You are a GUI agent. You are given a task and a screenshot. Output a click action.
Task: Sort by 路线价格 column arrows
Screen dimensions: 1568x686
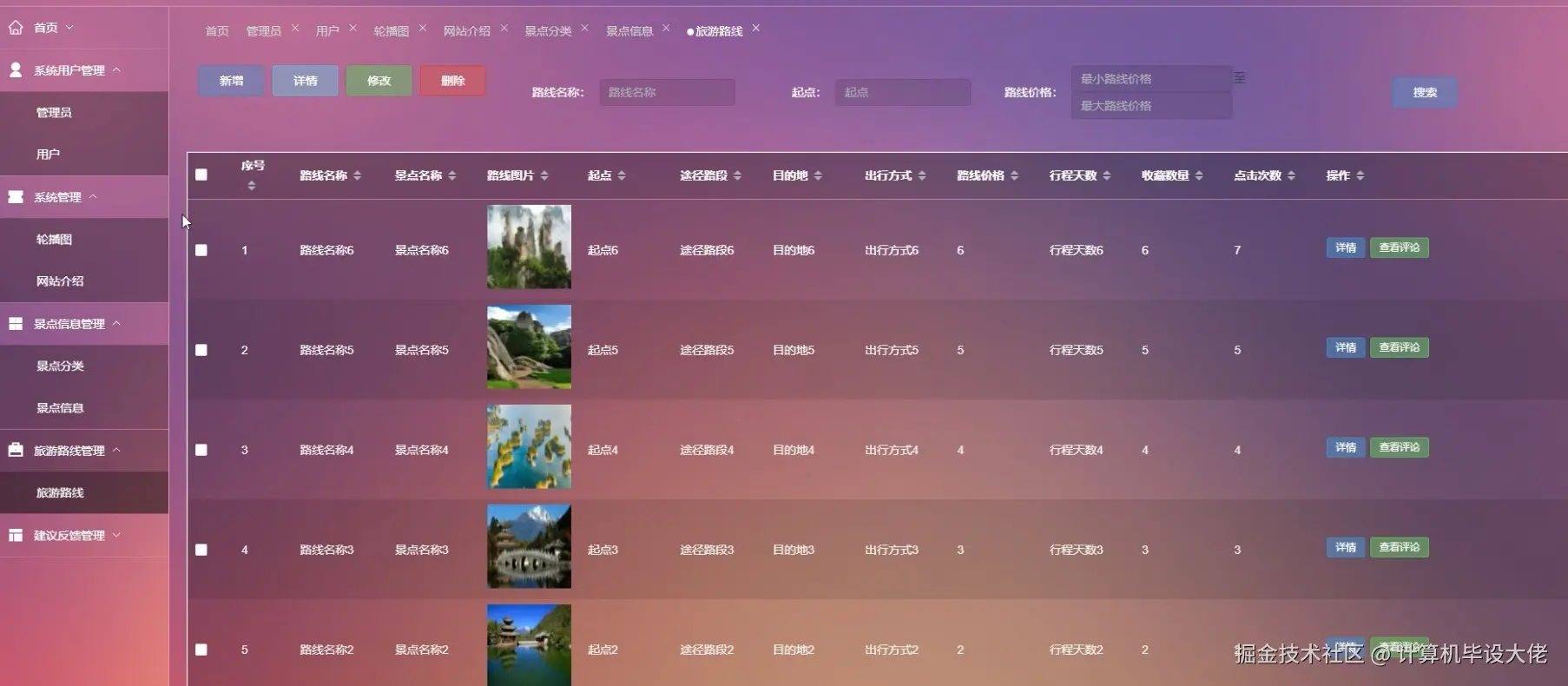tap(1014, 175)
